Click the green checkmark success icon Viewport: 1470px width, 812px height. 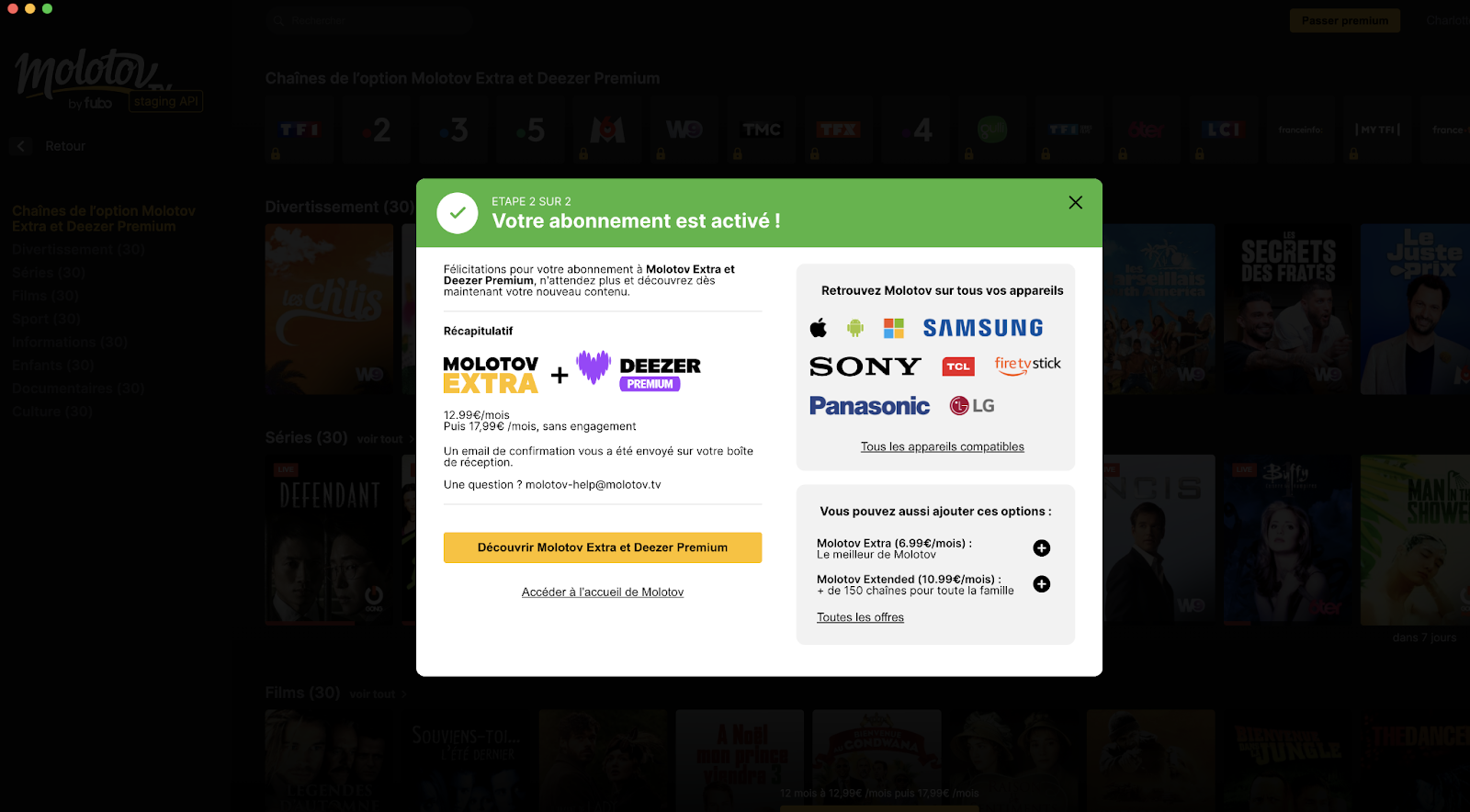457,213
